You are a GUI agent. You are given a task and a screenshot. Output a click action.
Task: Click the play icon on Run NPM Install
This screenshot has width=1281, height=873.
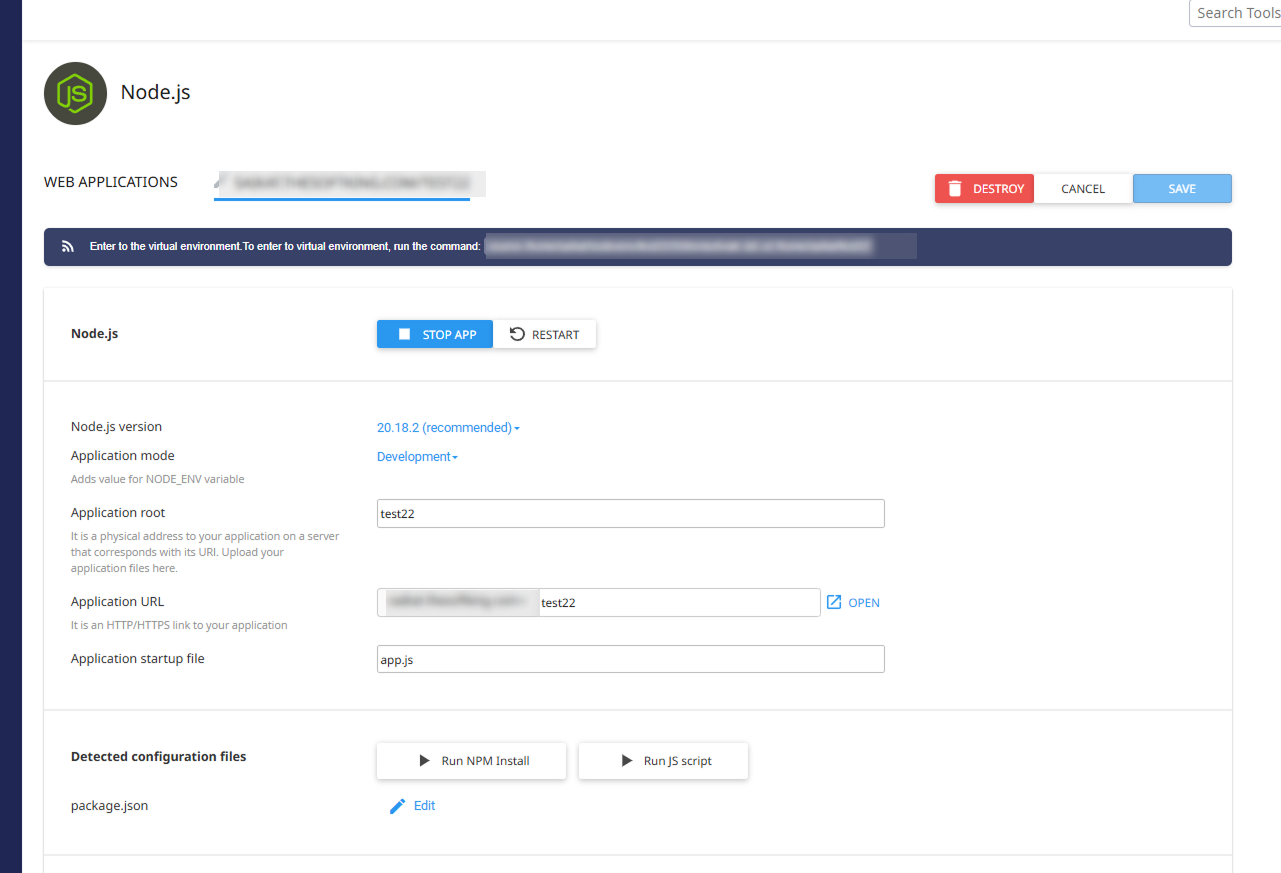[425, 761]
